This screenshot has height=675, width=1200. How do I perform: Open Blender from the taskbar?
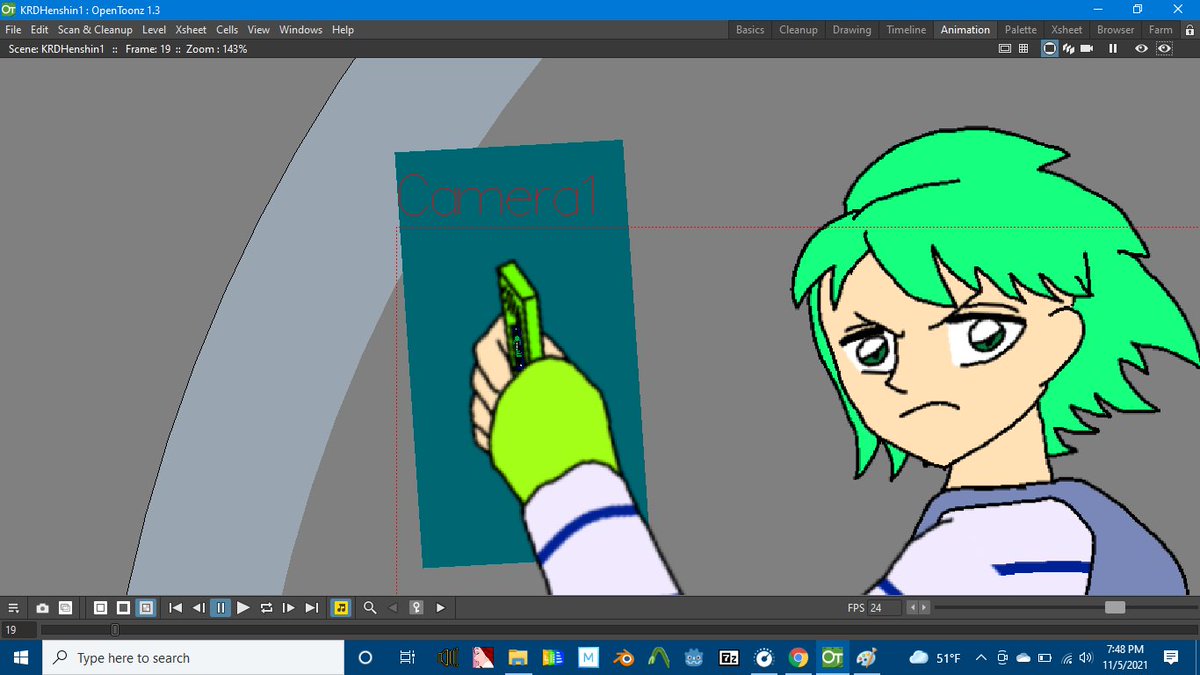click(x=624, y=658)
